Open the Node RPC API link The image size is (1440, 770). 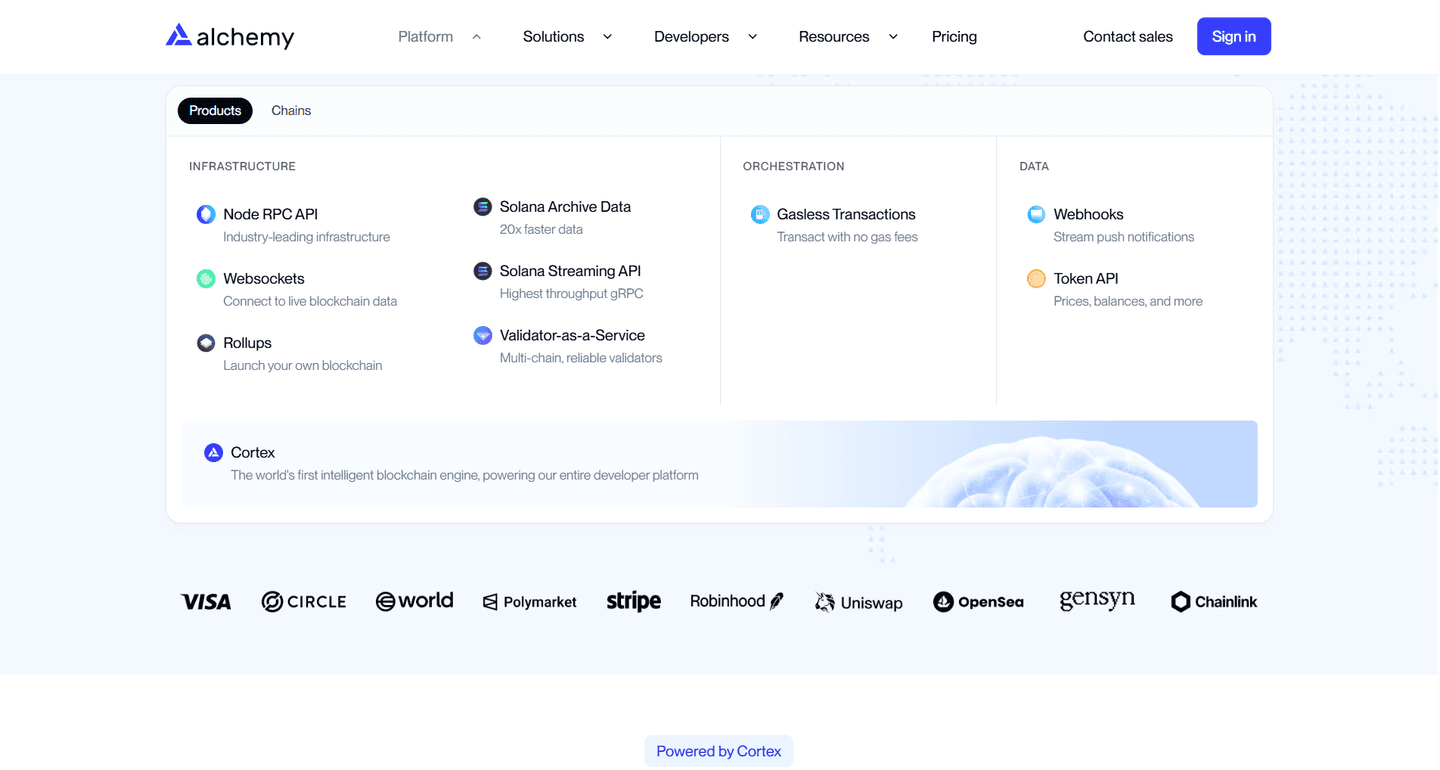[271, 214]
